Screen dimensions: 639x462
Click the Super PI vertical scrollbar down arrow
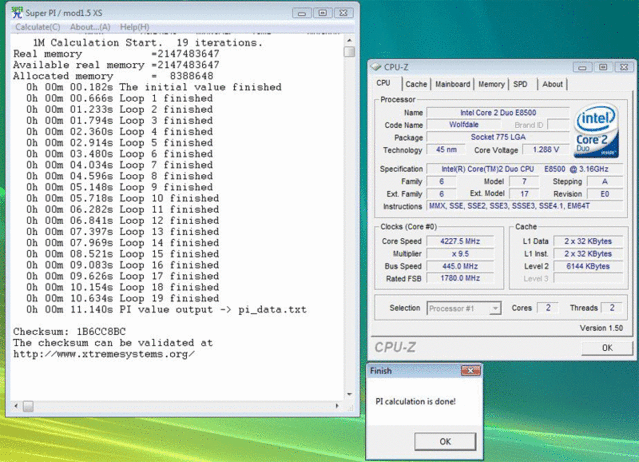(349, 394)
